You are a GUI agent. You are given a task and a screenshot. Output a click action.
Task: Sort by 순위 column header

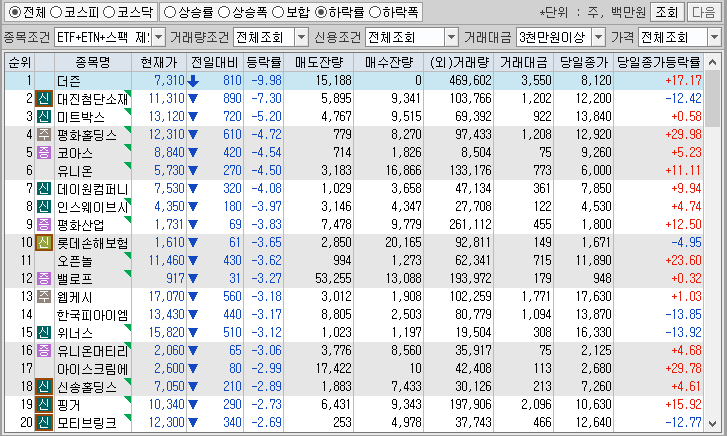click(x=19, y=63)
